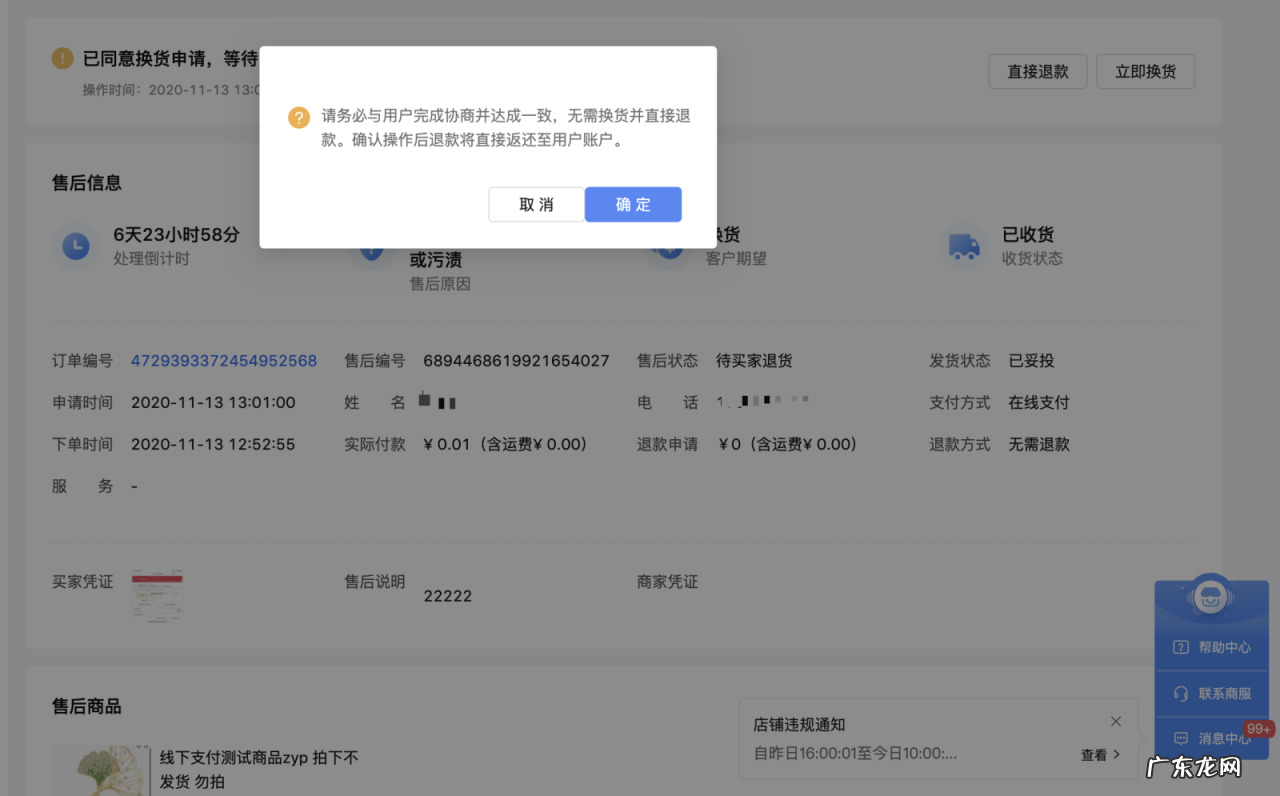This screenshot has height=796, width=1280.
Task: Click the icon above 客户期望 exchange info
Action: click(667, 246)
